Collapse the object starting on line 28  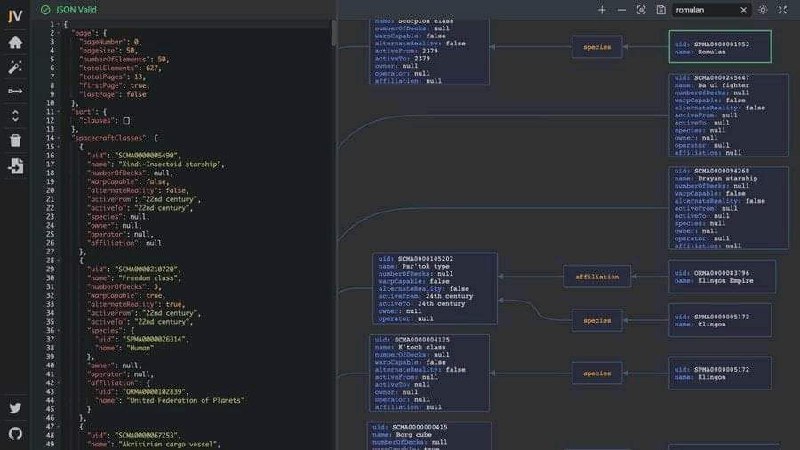point(59,260)
